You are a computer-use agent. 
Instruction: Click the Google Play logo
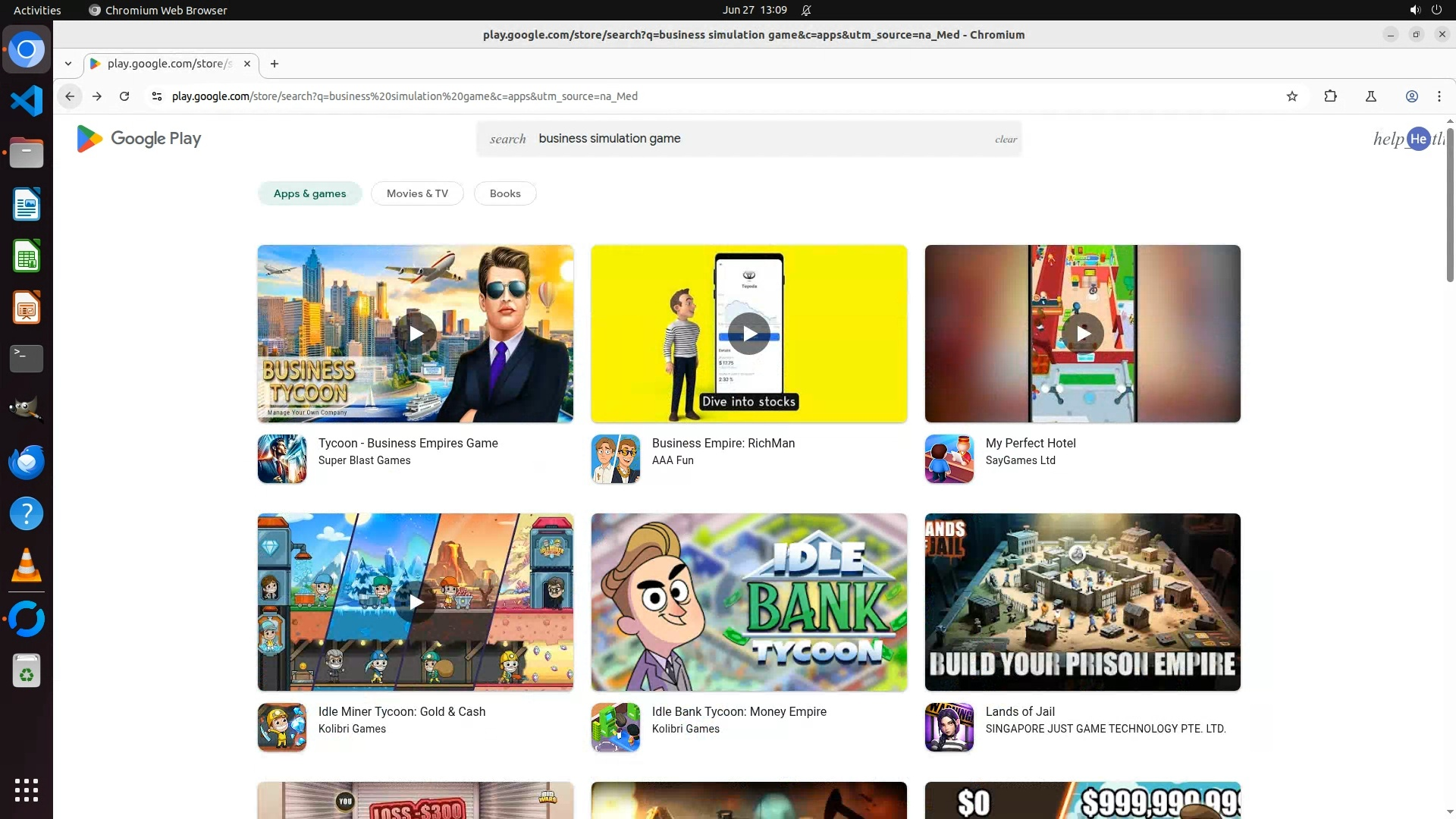click(139, 139)
